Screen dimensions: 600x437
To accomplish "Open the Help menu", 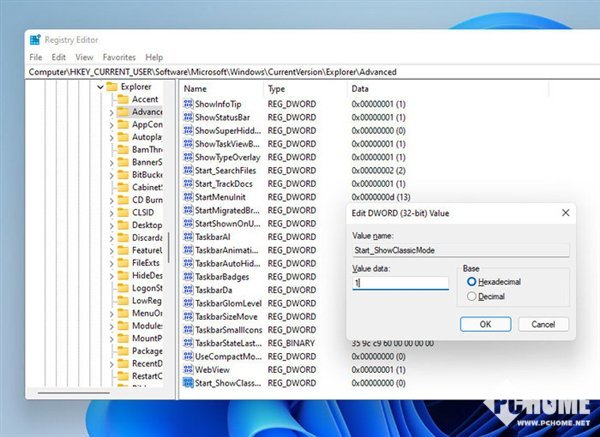I will click(x=154, y=57).
